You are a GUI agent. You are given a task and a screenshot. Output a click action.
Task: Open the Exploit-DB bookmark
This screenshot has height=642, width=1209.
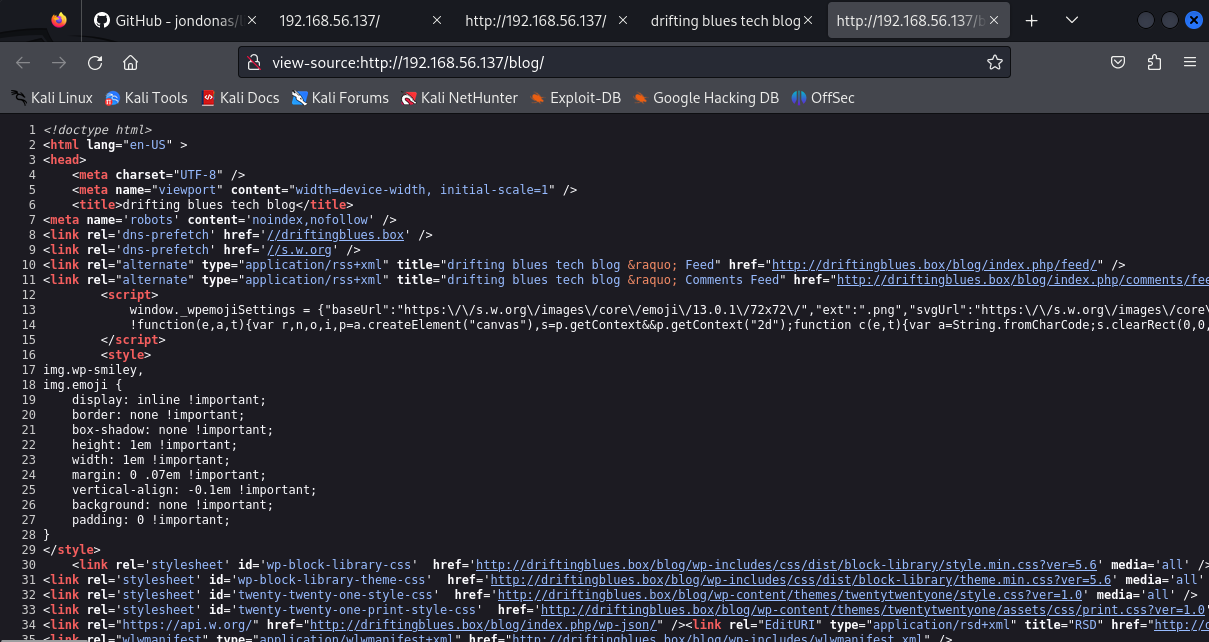pyautogui.click(x=575, y=98)
